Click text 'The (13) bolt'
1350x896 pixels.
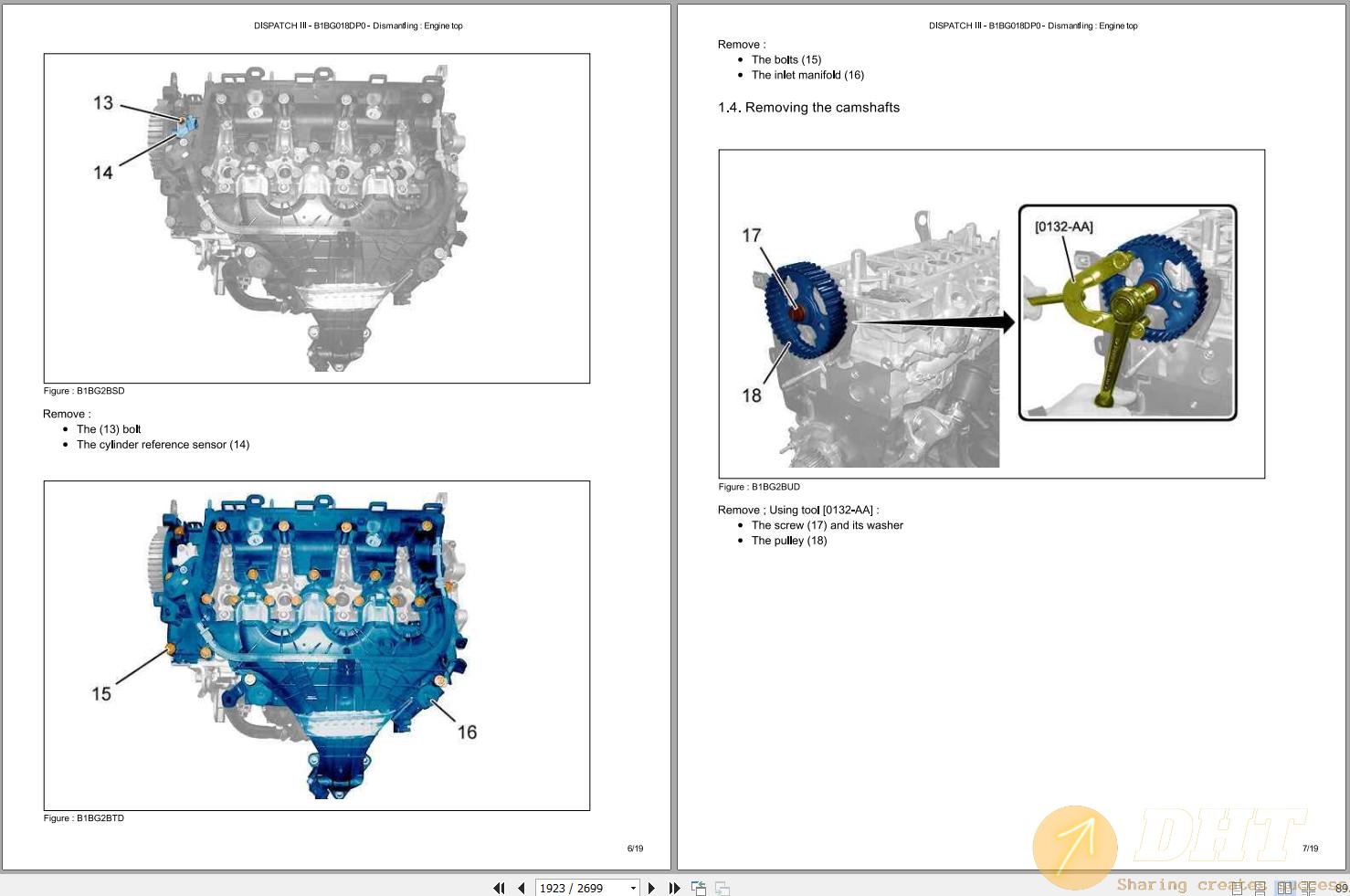pos(109,429)
